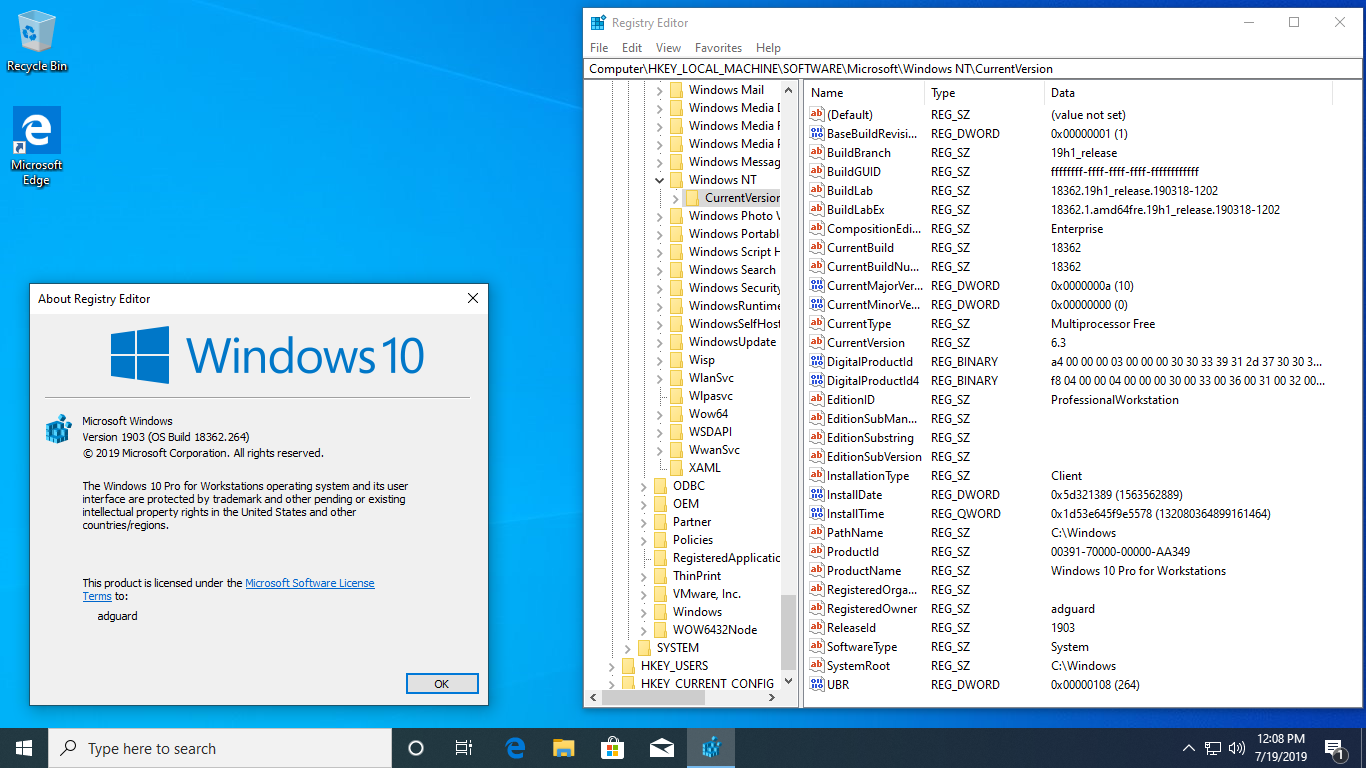Click the BaseBuildRevision DWORD value icon
This screenshot has height=768, width=1366.
(816, 134)
